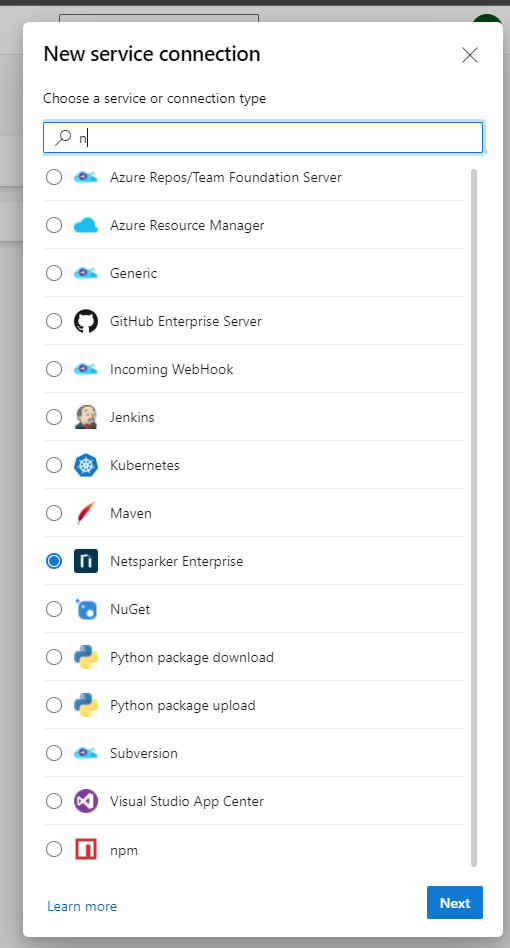Viewport: 510px width, 948px height.
Task: Click the Azure Repos/Team Foundation Server icon
Action: click(x=86, y=177)
